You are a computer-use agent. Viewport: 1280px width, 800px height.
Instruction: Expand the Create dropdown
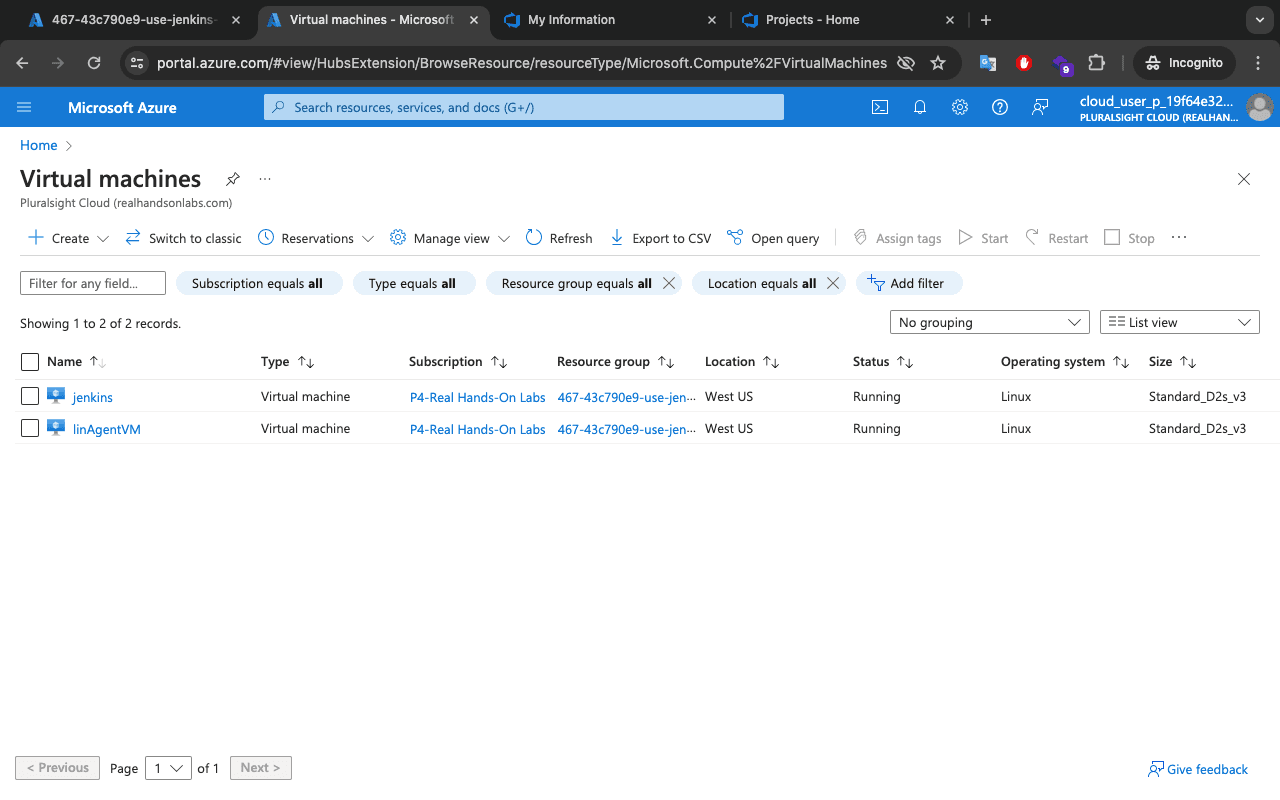pos(68,238)
